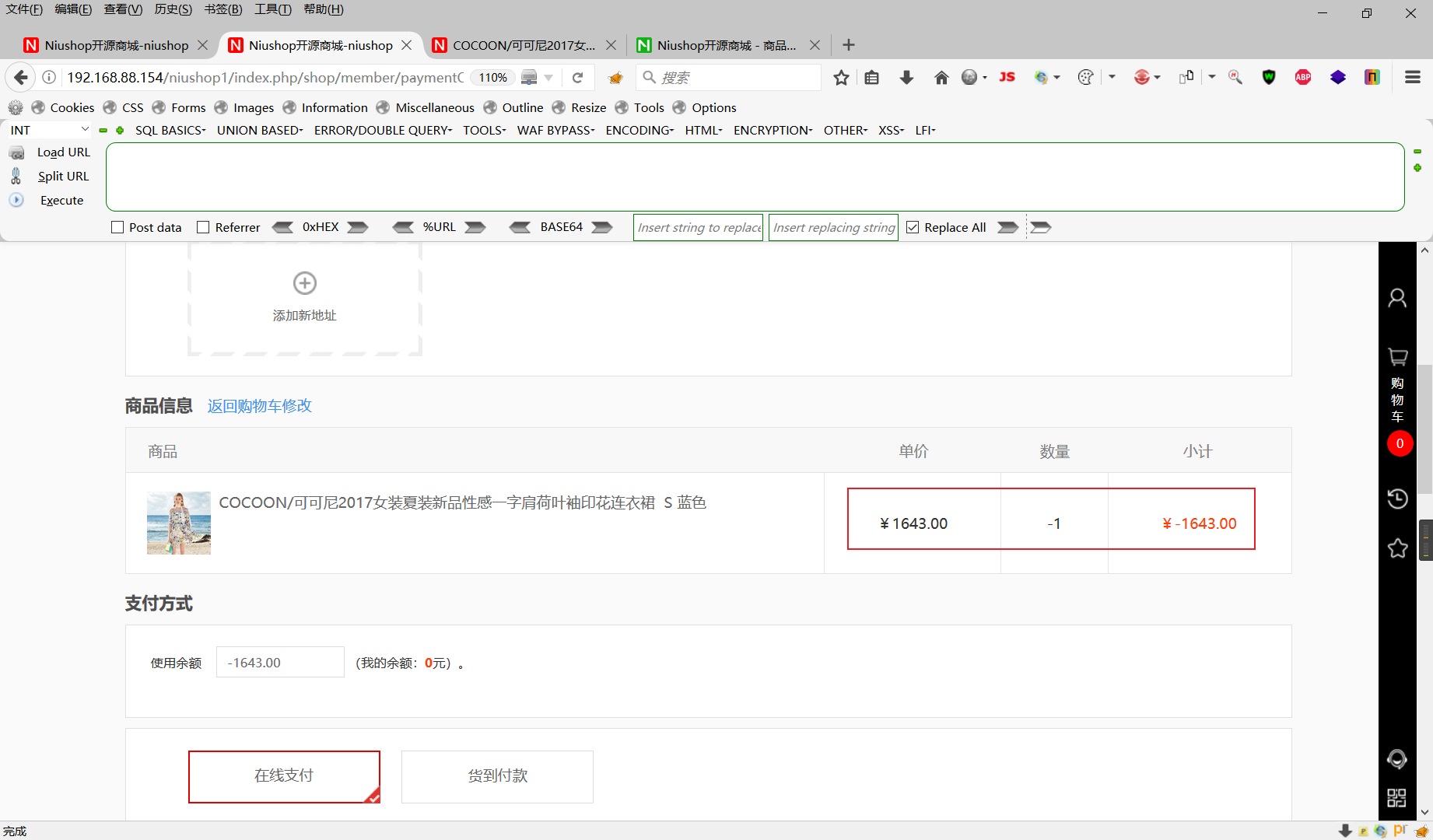Expand the ENCODING menu

pos(639,130)
